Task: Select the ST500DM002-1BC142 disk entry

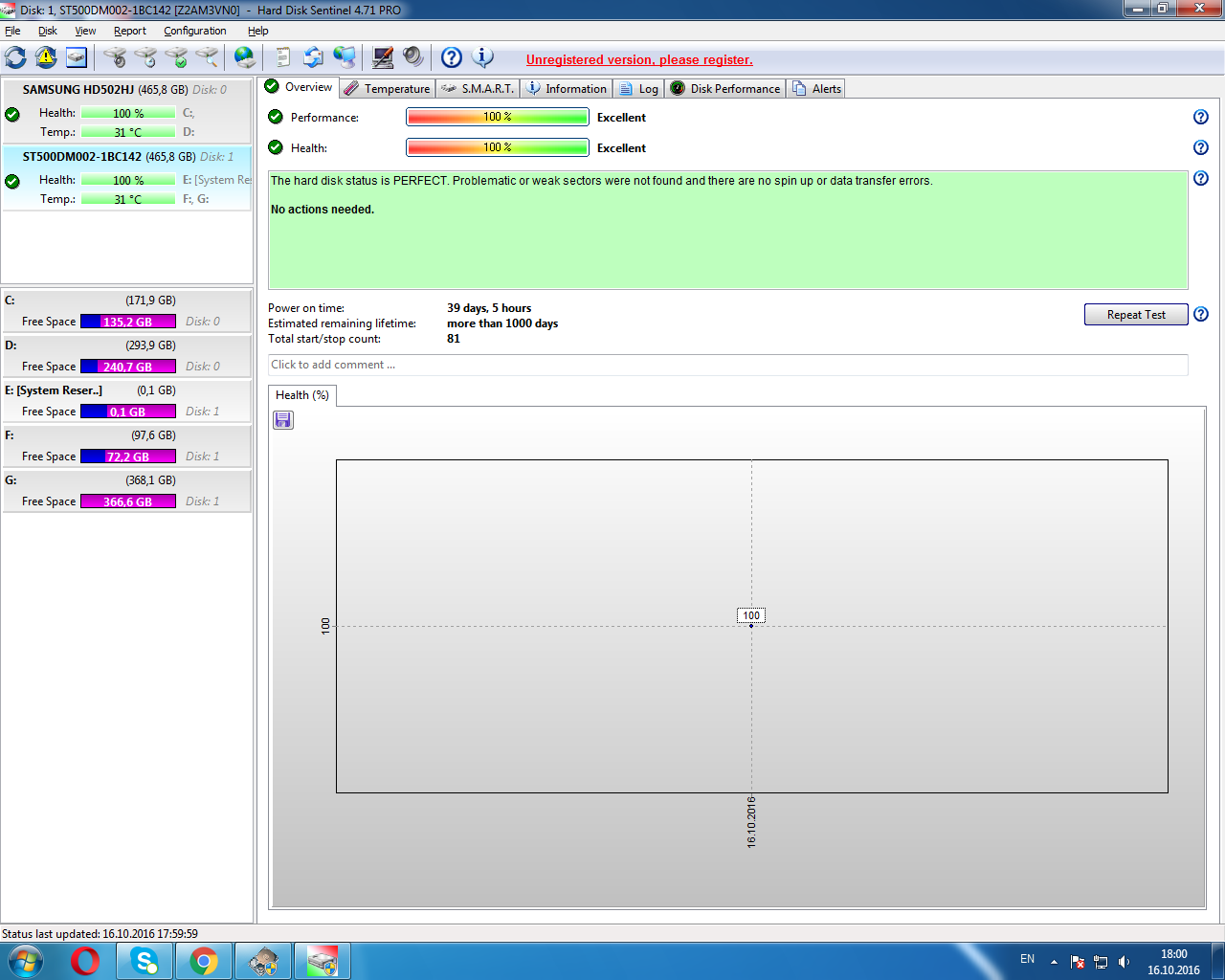Action: pyautogui.click(x=126, y=178)
